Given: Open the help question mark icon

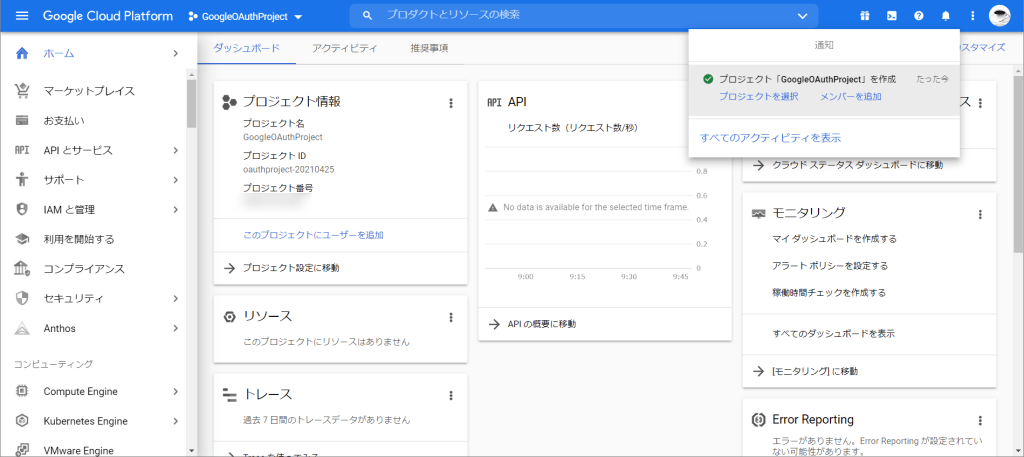Looking at the screenshot, I should [919, 16].
